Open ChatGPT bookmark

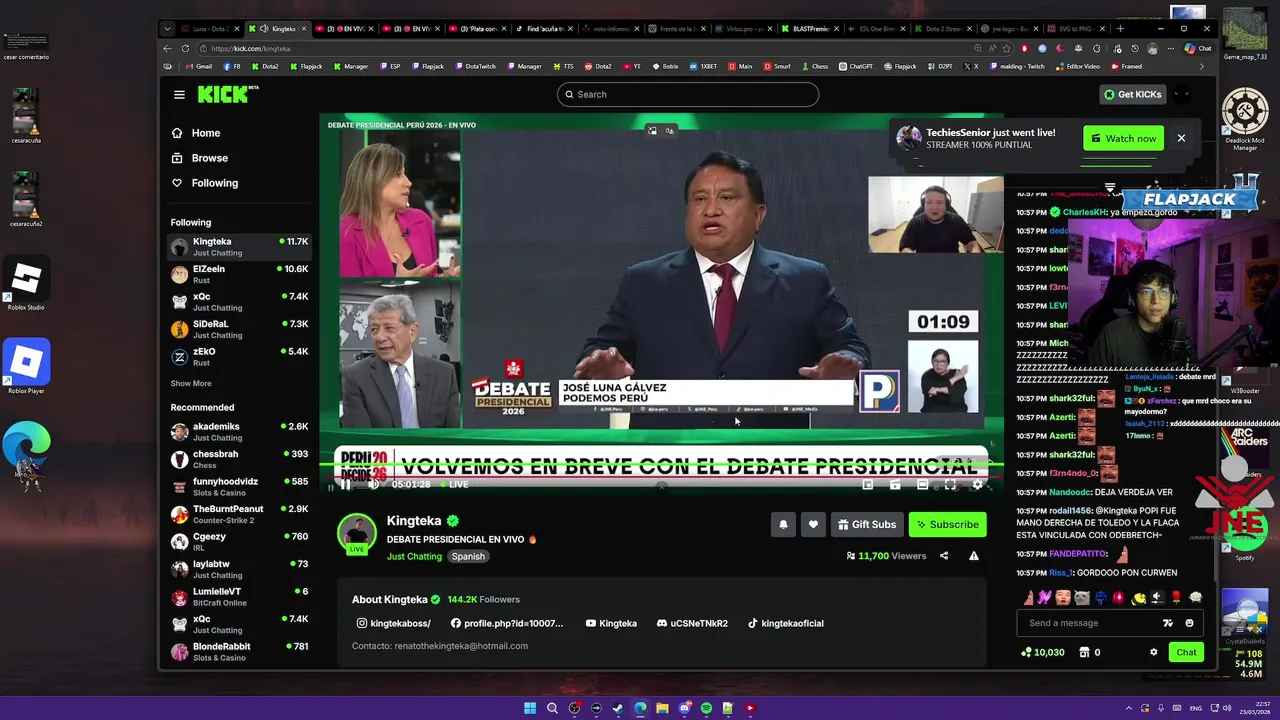[855, 66]
